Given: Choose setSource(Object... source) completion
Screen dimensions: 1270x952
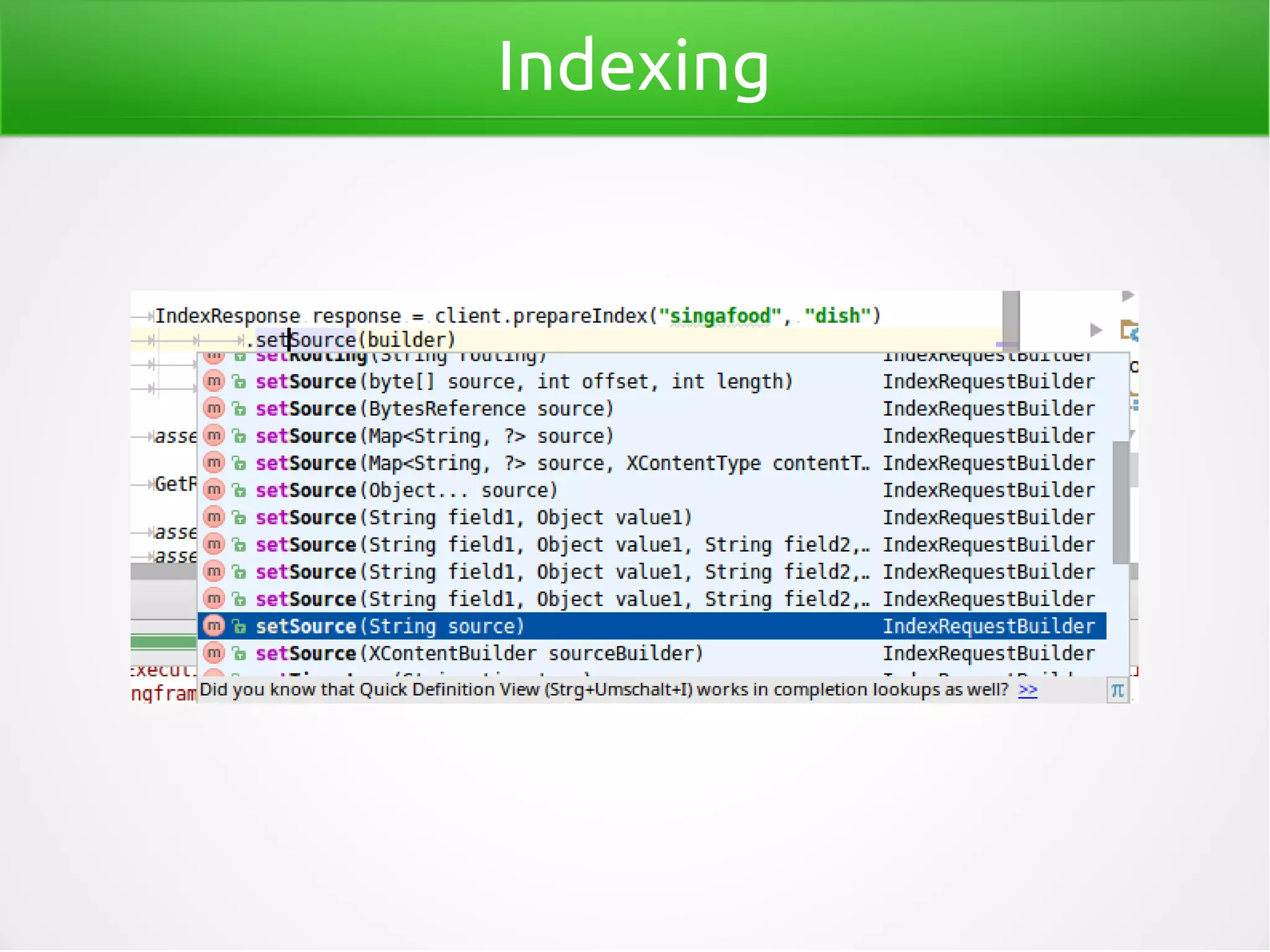Looking at the screenshot, I should 652,491.
